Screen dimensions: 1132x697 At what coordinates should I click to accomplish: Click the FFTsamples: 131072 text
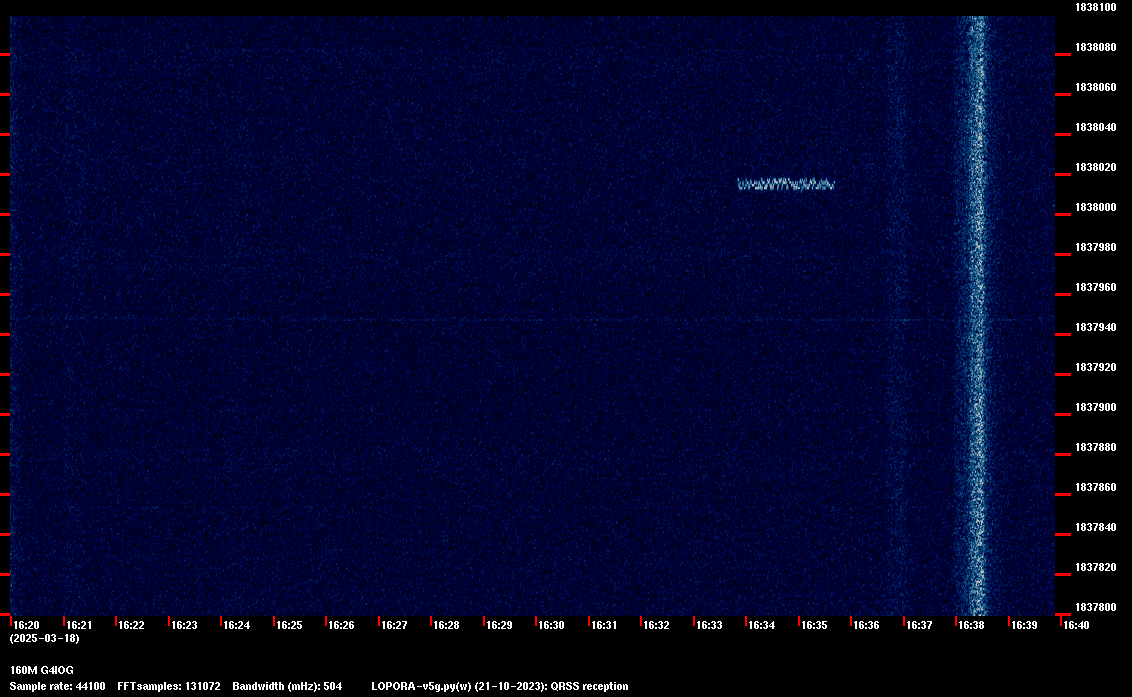coord(169,686)
